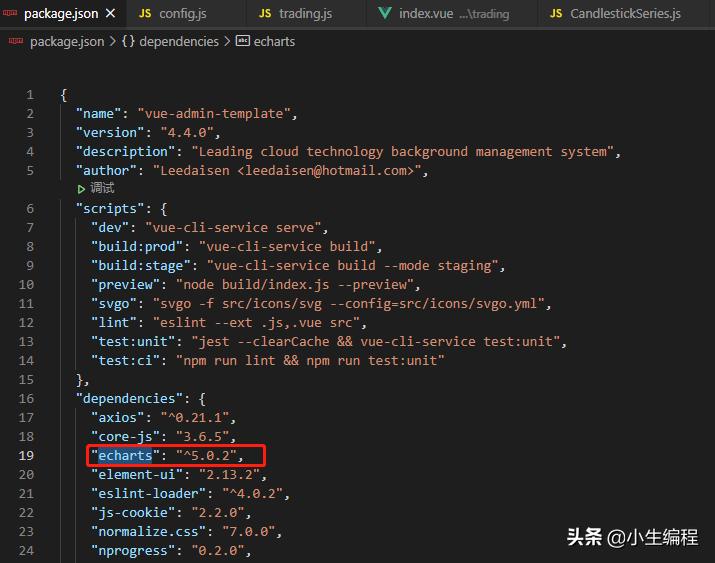Click the "eslint-loader" dependency key
The height and width of the screenshot is (563, 715).
point(148,494)
